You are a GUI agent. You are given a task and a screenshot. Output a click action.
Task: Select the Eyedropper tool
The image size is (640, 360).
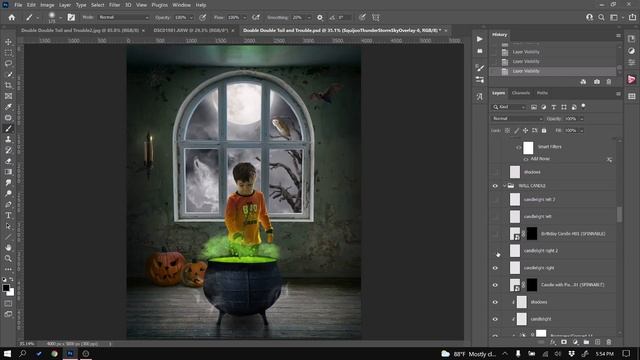coord(8,107)
